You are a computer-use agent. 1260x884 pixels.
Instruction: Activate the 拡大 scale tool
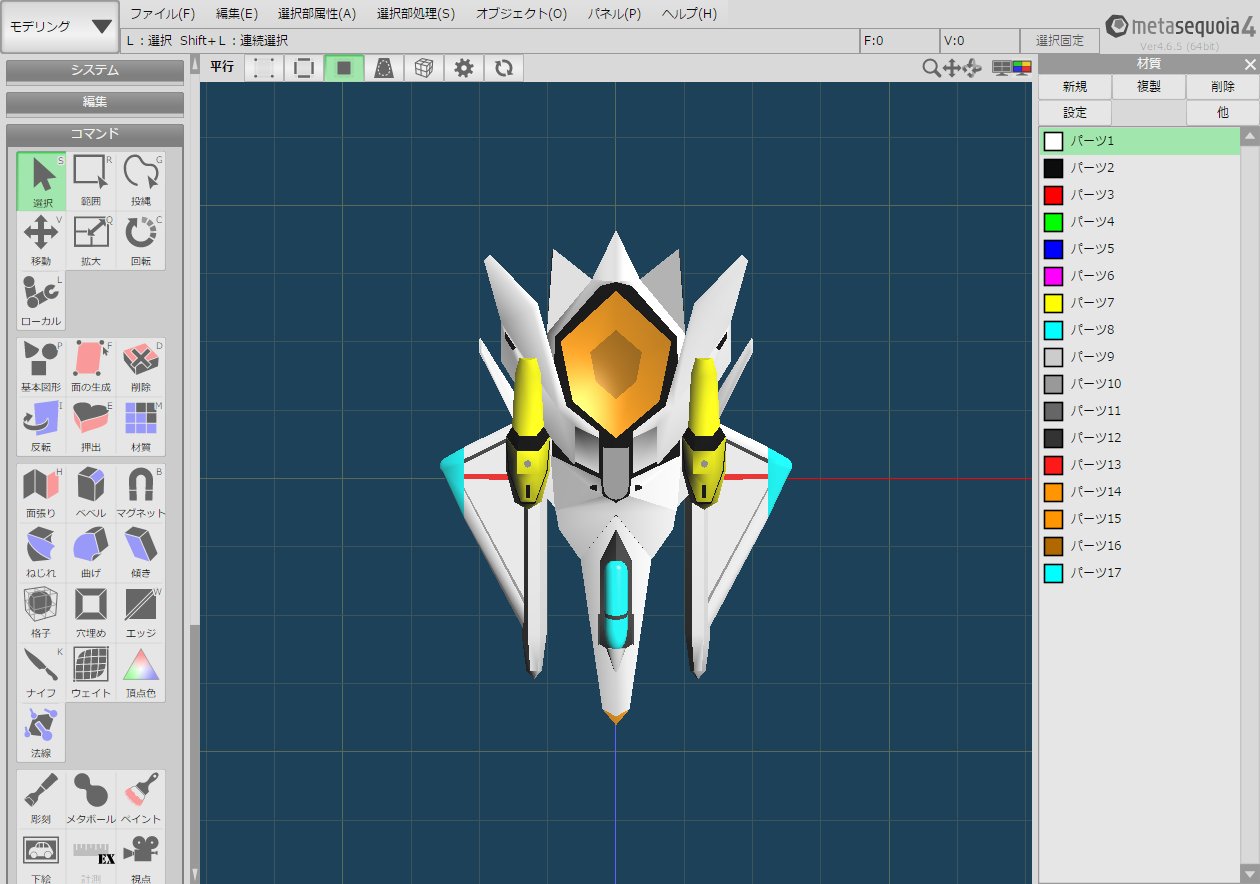click(91, 241)
